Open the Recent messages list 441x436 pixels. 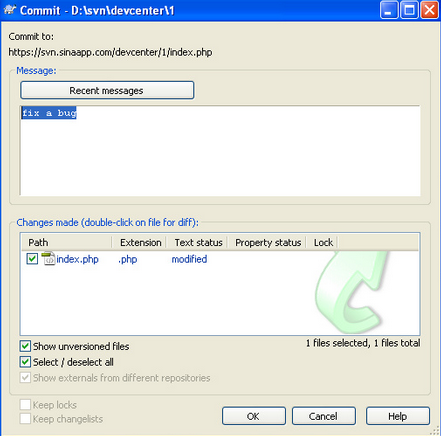click(x=107, y=90)
